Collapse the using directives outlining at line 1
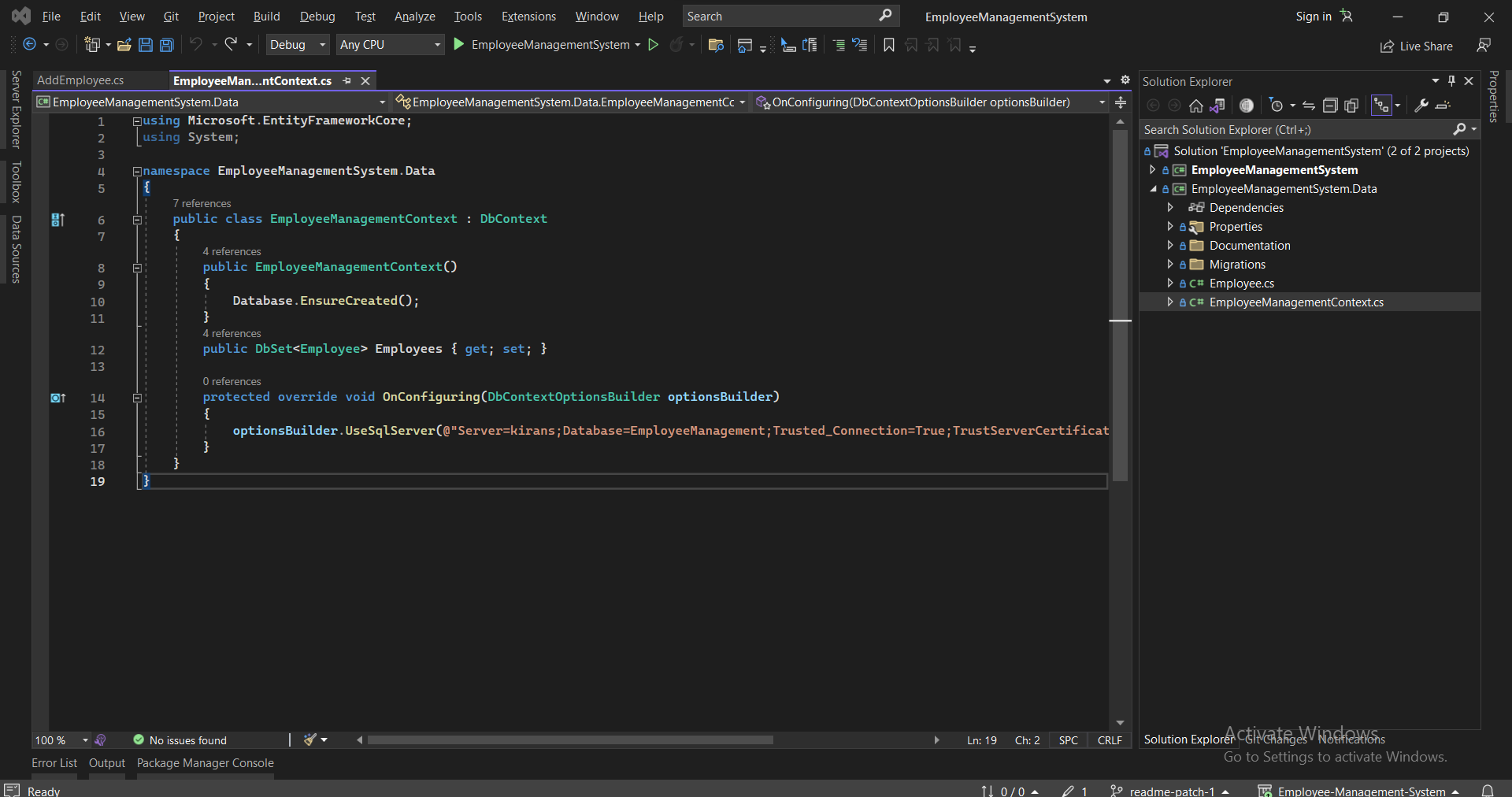This screenshot has width=1512, height=797. [137, 121]
